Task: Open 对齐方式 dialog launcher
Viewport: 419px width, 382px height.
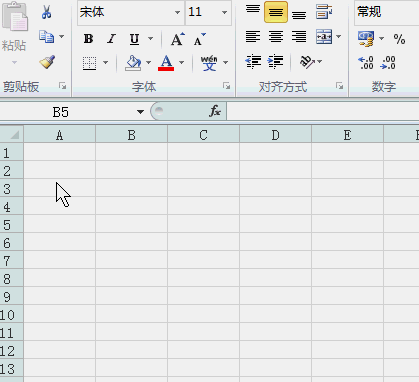Action: point(339,86)
